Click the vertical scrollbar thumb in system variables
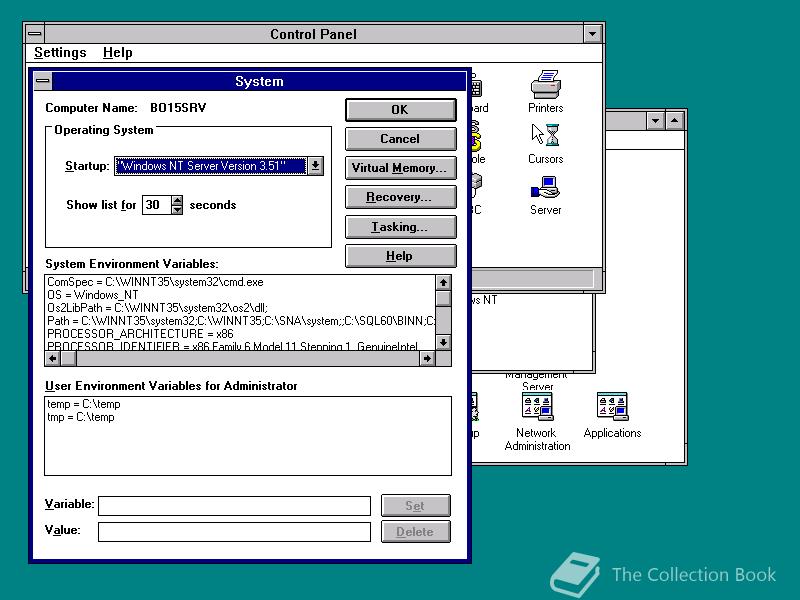Viewport: 800px width, 600px height. tap(443, 298)
